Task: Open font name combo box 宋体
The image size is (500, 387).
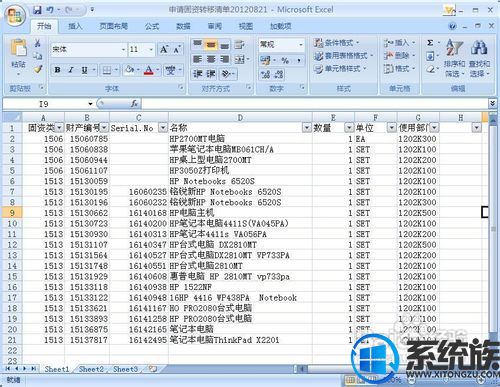Action: [89, 50]
